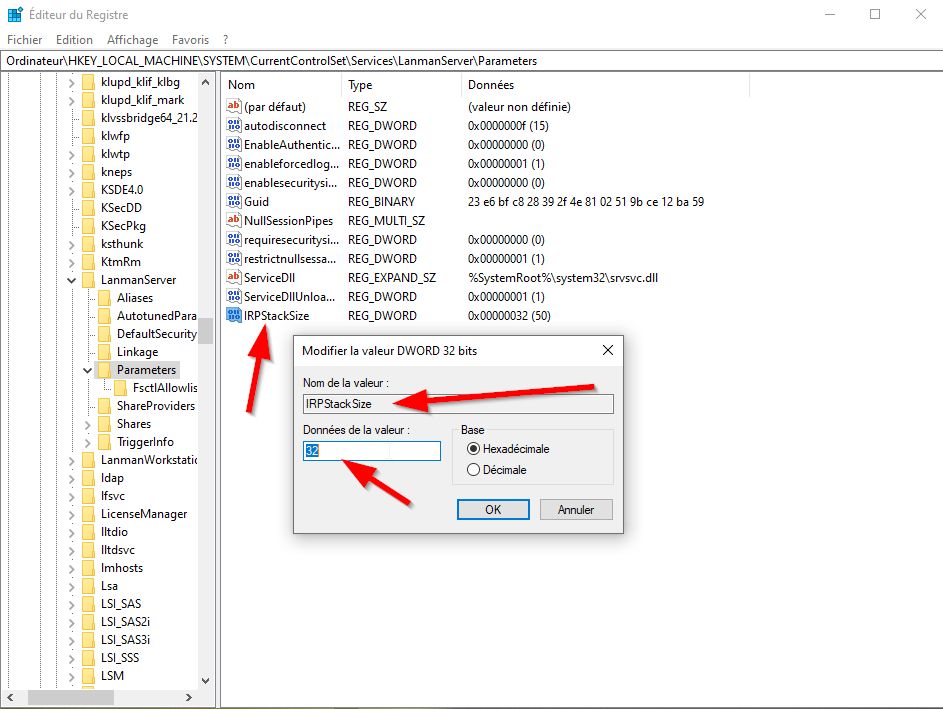Open the Fichier menu
Image resolution: width=943 pixels, height=709 pixels.
(25, 40)
